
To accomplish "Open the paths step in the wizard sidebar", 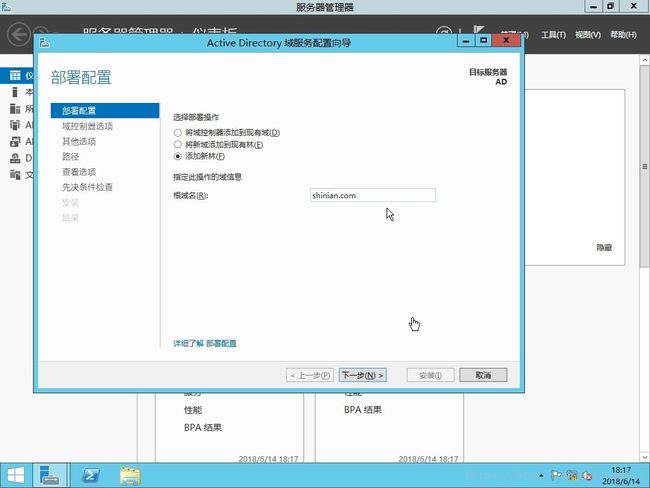I will coord(70,157).
